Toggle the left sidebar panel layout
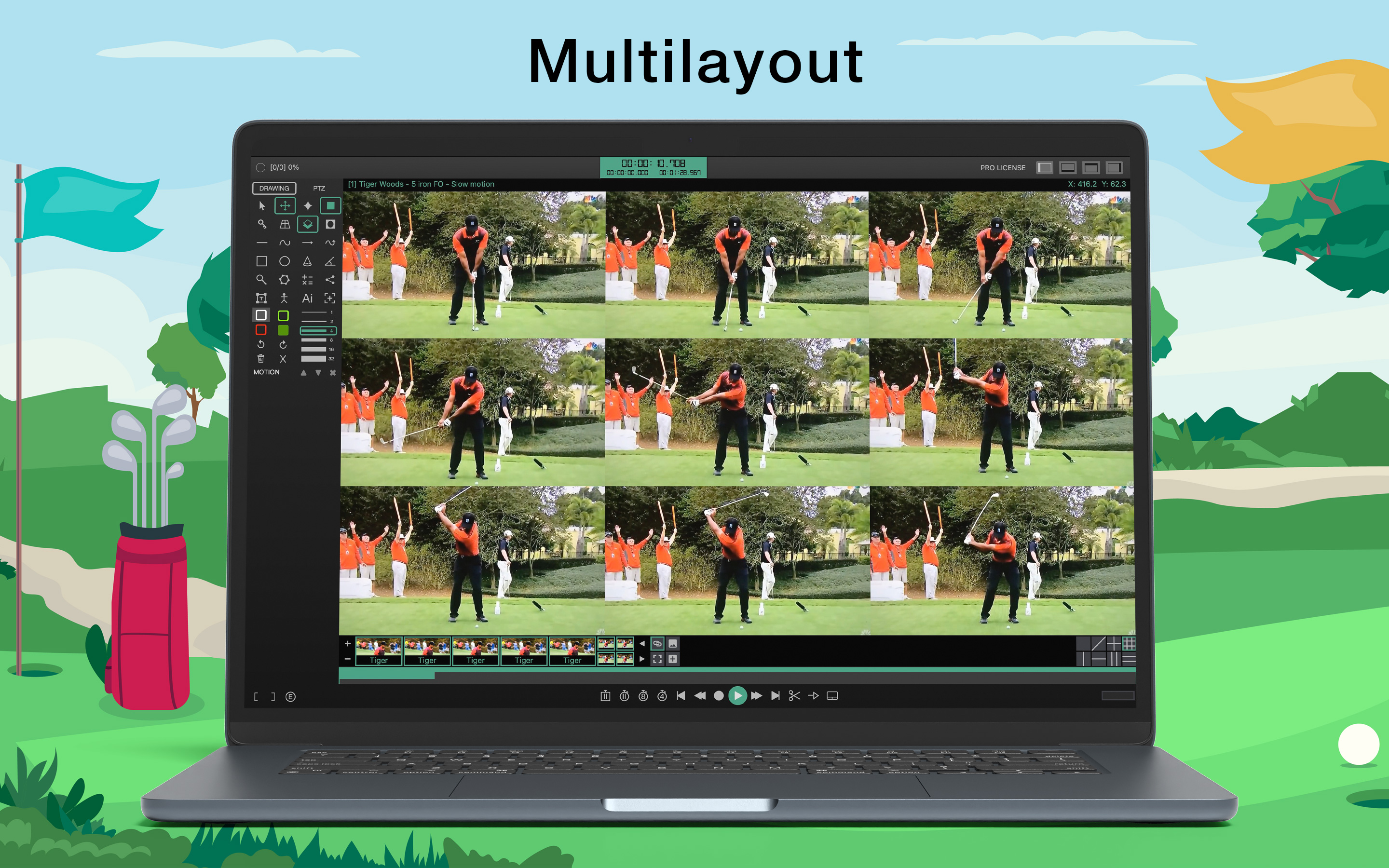The image size is (1389, 868). [x=1045, y=168]
